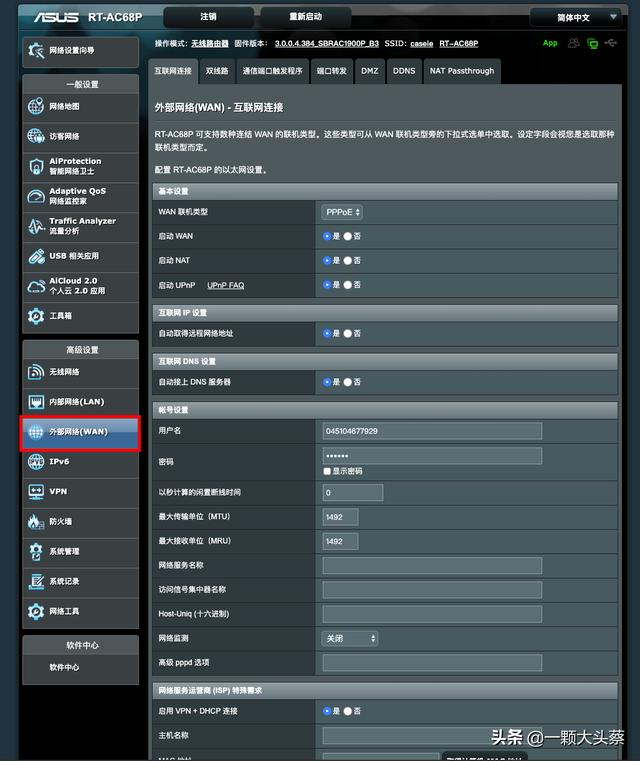
Task: Select 否 for 启动 NAT
Action: coord(347,261)
